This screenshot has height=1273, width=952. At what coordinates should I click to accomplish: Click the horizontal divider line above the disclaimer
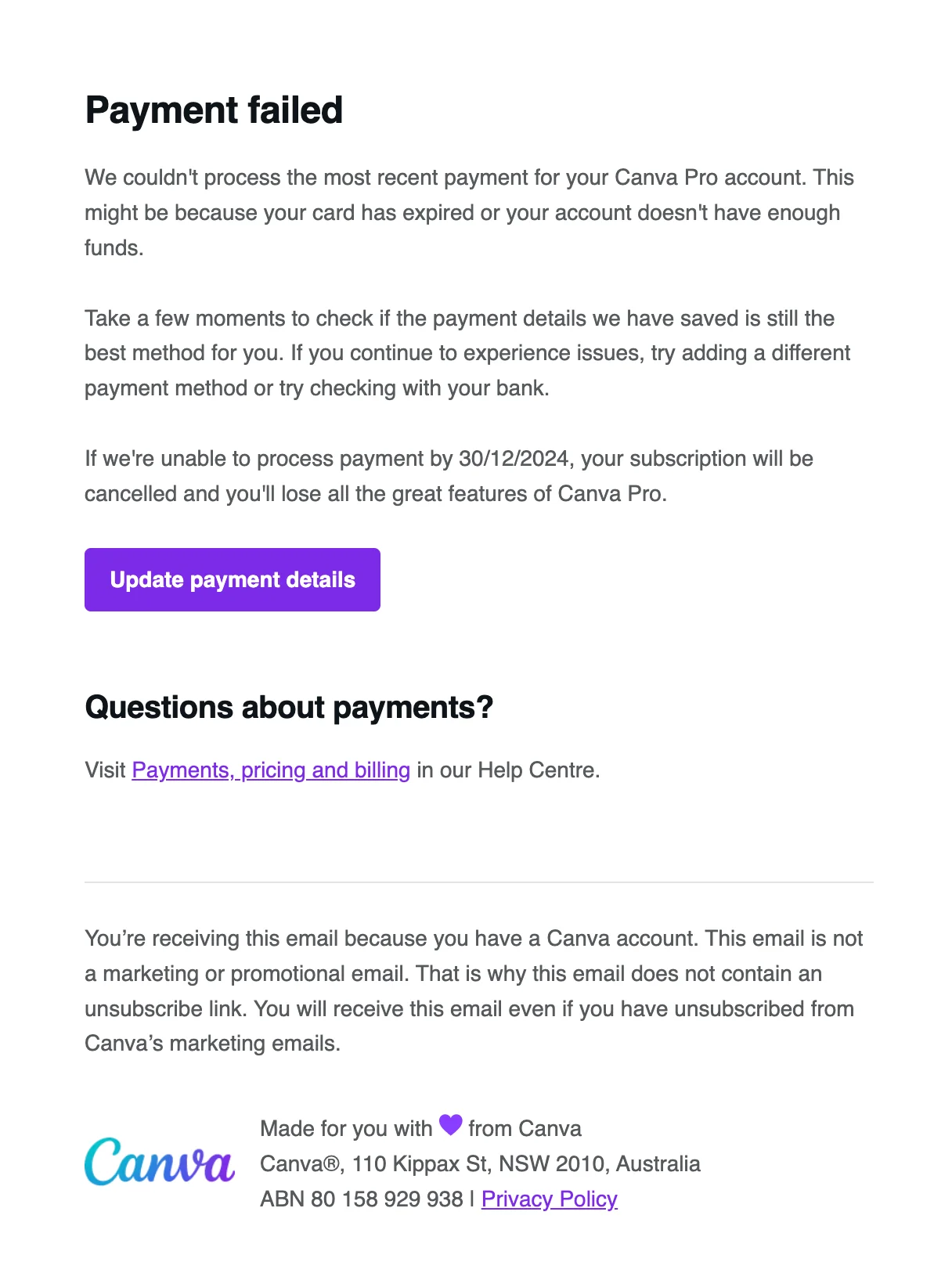478,882
